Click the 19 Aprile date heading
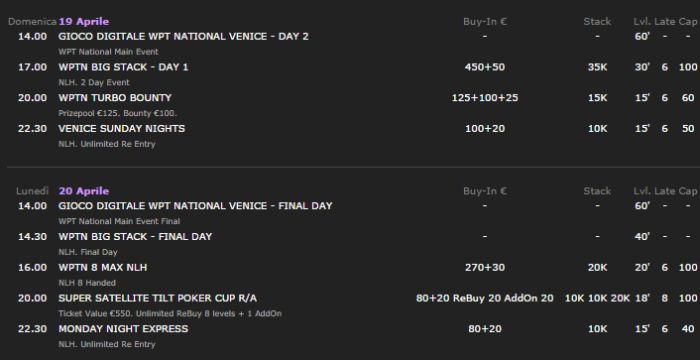The width and height of the screenshot is (700, 360). (84, 21)
